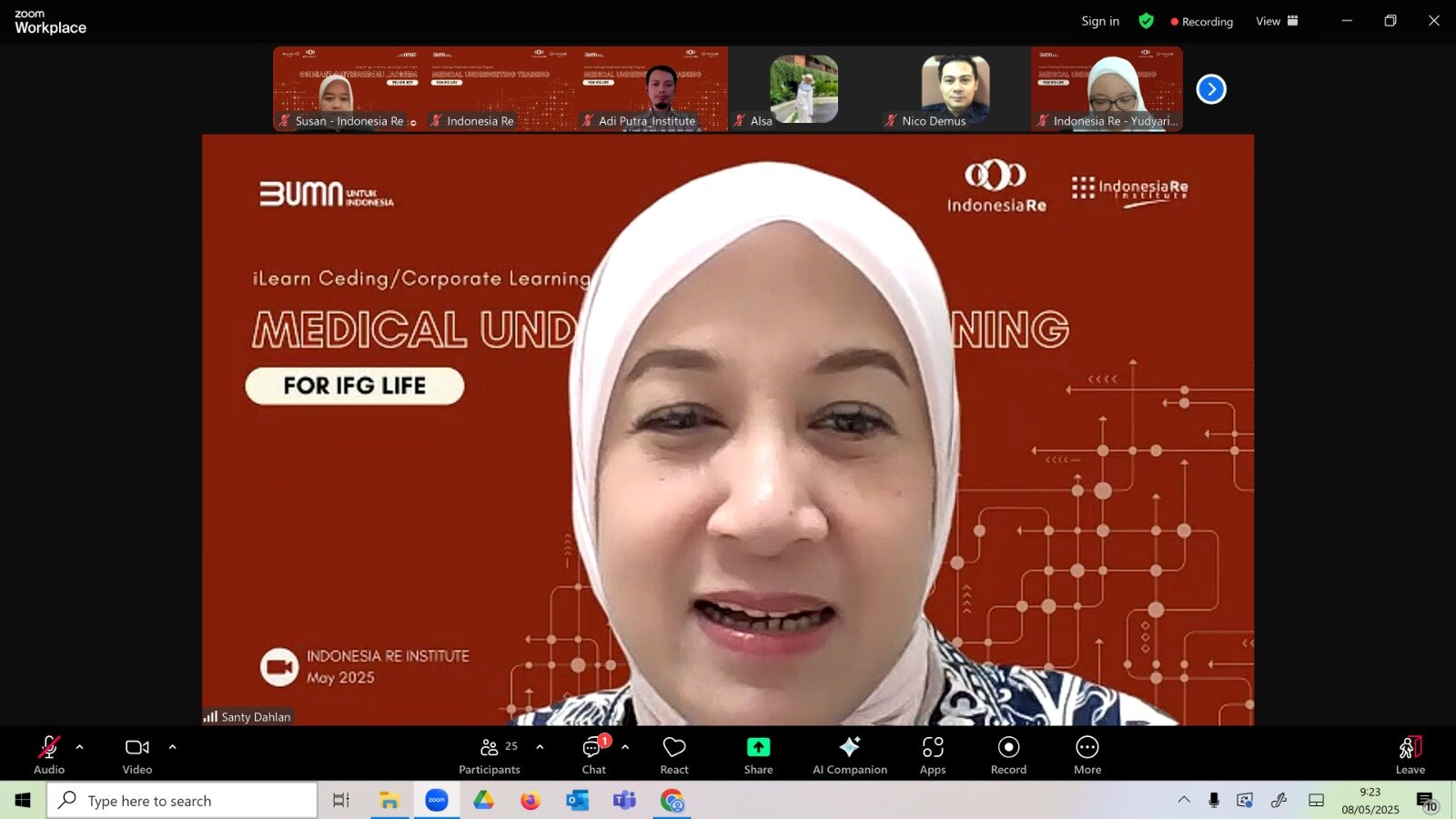Viewport: 1456px width, 819px height.
Task: Click the green Share screen icon
Action: 758,747
